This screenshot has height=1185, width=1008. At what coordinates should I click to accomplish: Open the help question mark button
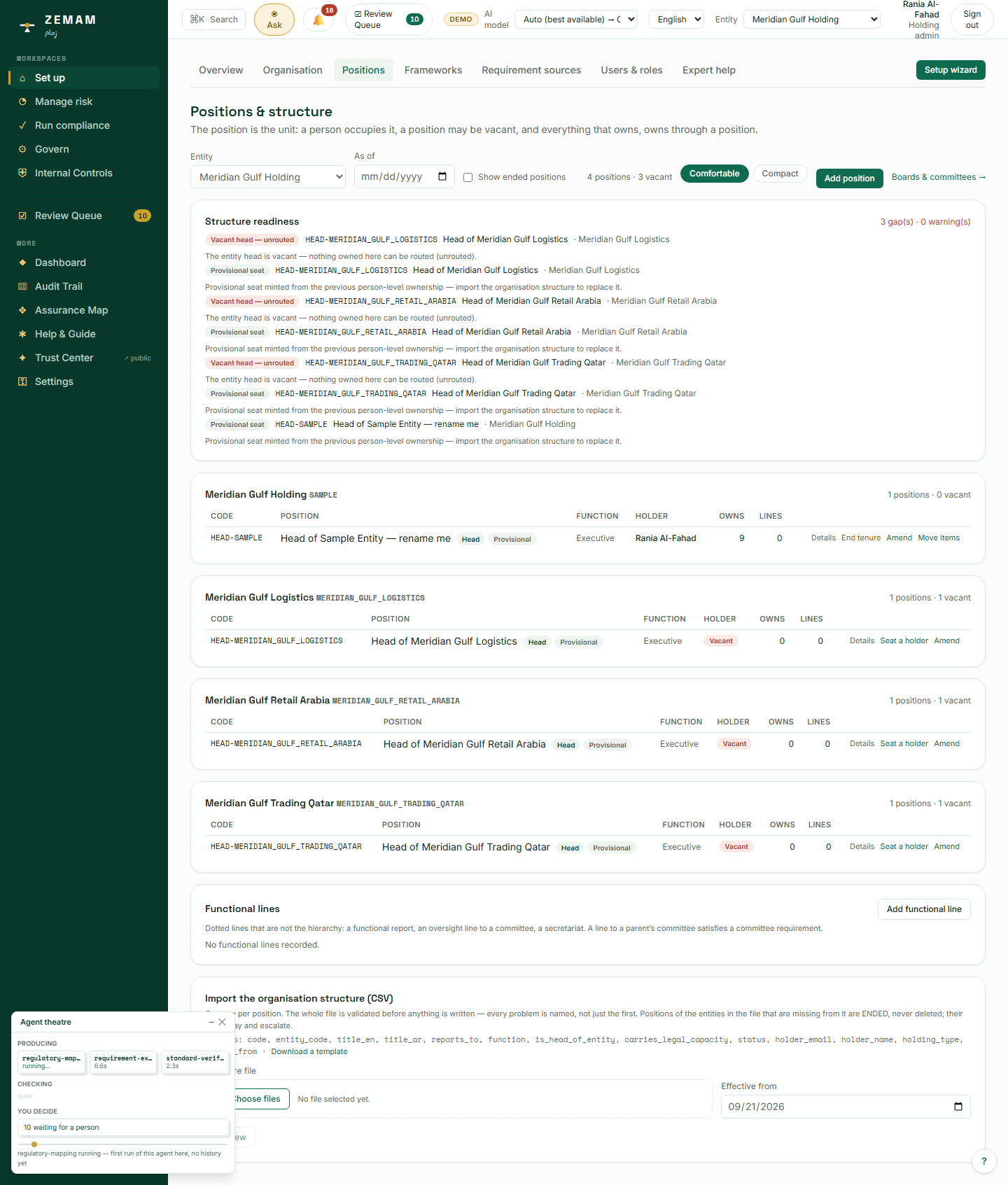(x=984, y=1161)
